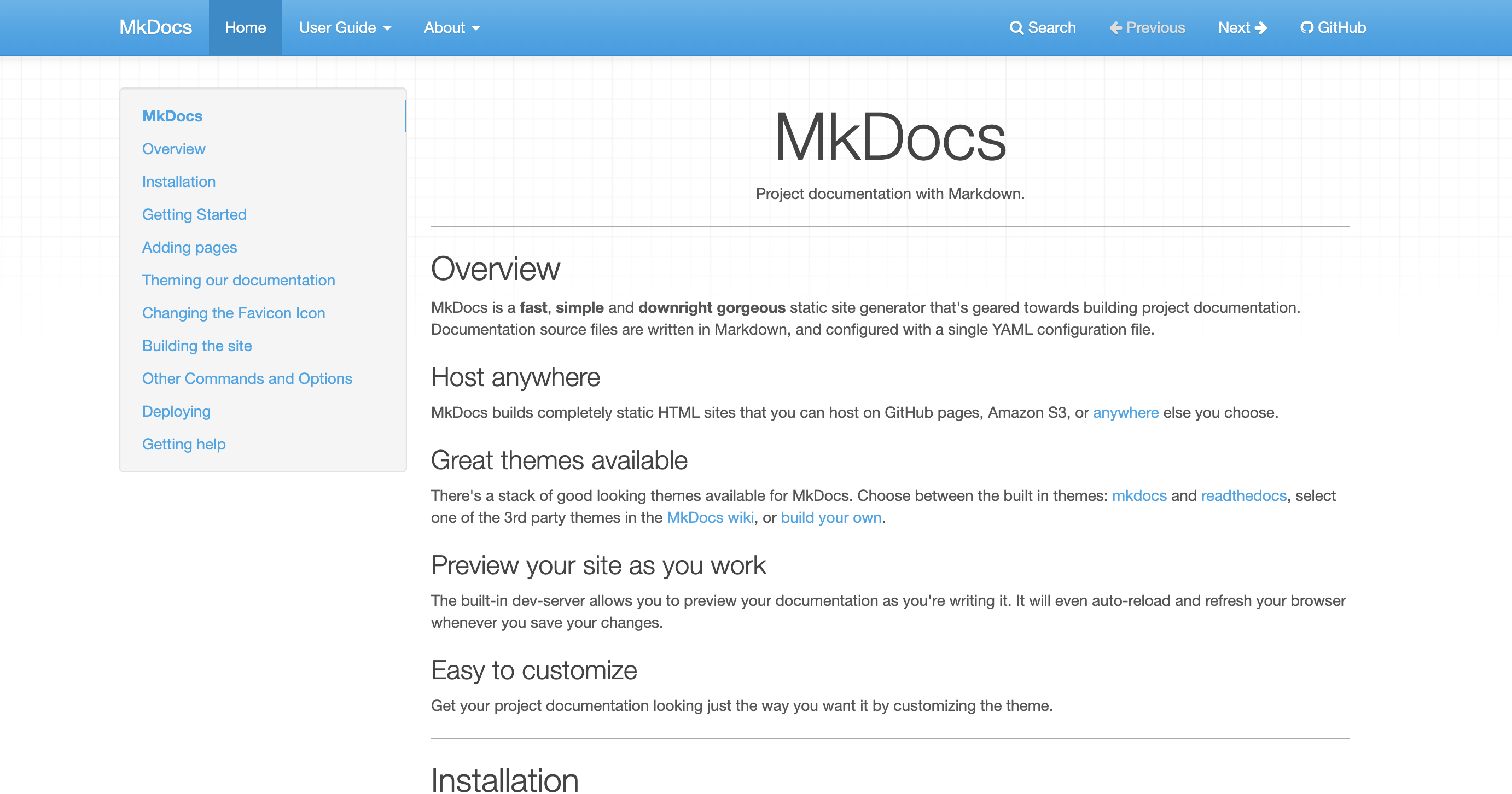The image size is (1512, 794).
Task: Click the MkDocs brand logo text
Action: pyautogui.click(x=155, y=27)
